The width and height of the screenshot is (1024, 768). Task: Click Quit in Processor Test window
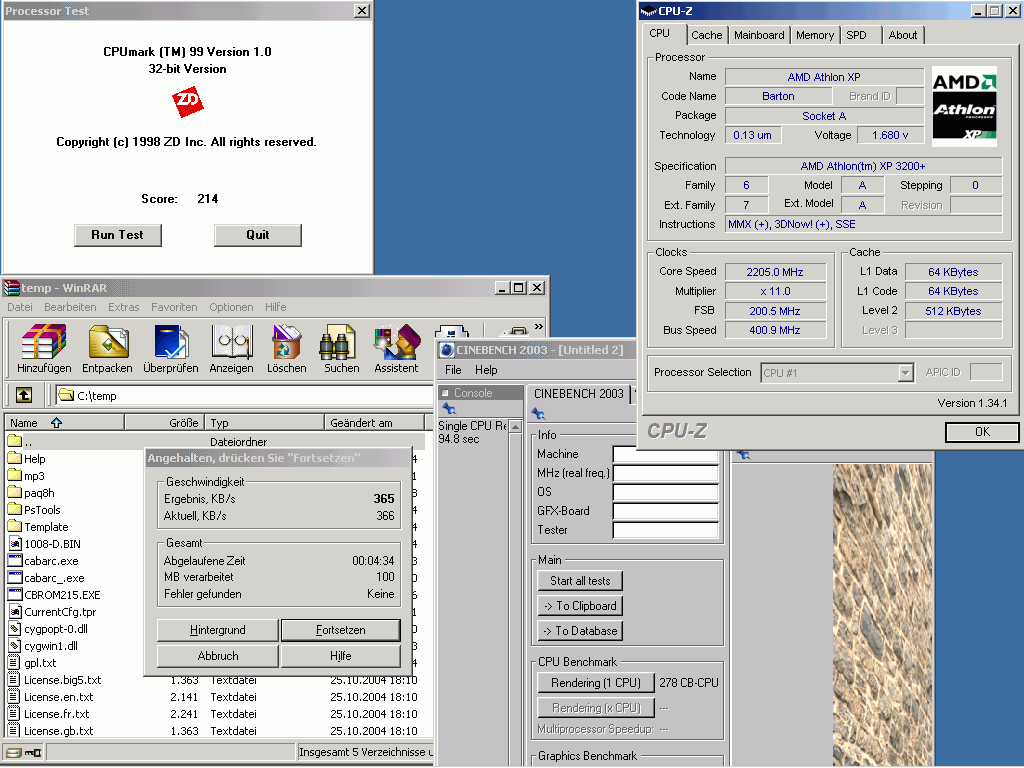point(258,235)
